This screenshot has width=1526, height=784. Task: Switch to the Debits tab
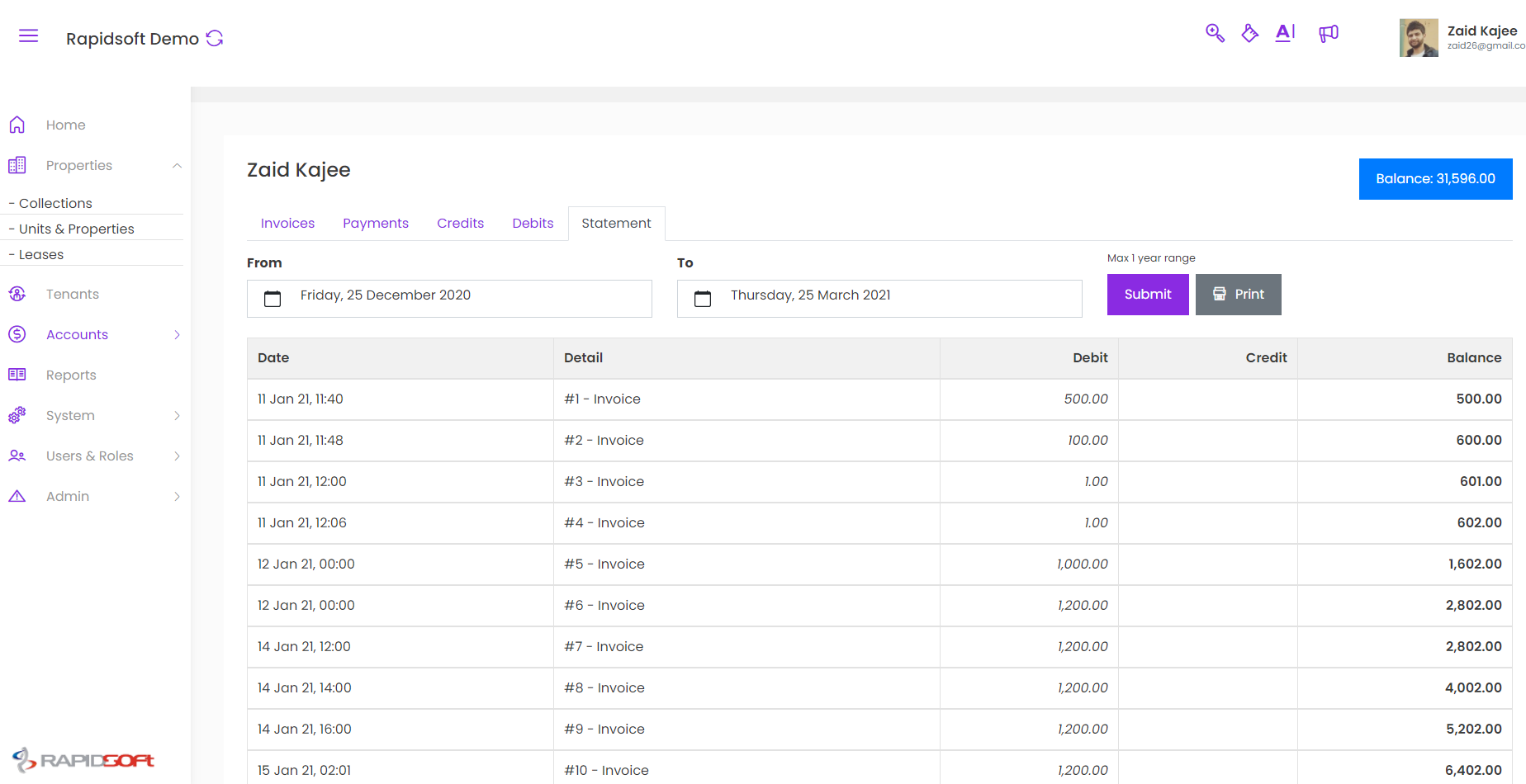[x=533, y=223]
